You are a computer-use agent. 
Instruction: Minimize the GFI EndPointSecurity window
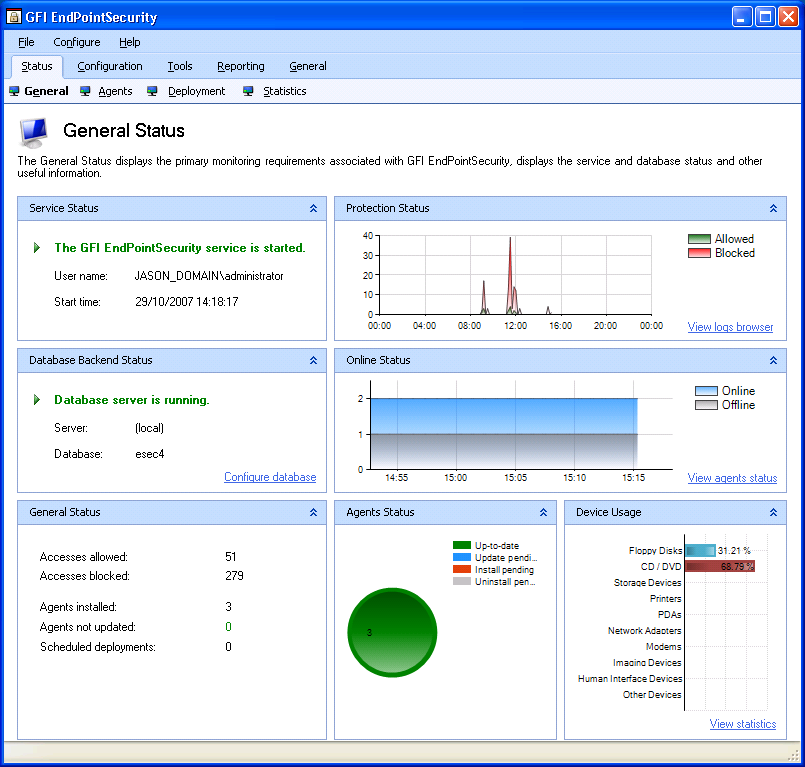click(x=741, y=17)
